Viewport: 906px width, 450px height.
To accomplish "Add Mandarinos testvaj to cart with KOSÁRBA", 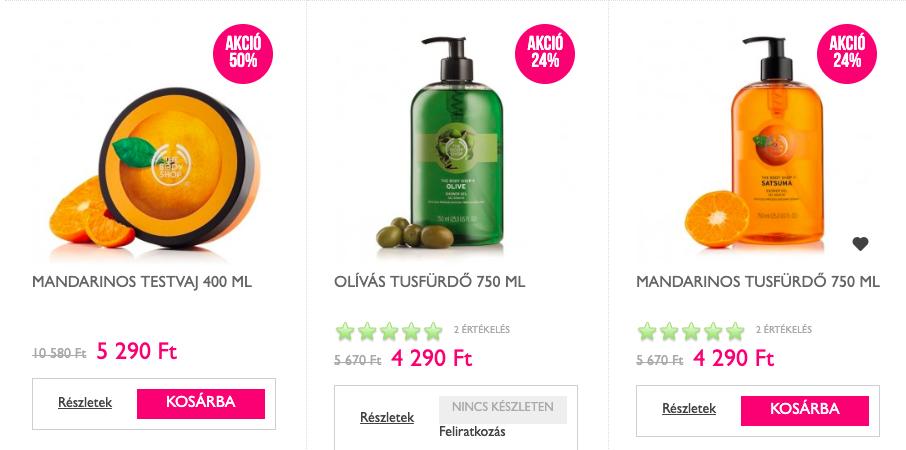I will tap(200, 403).
